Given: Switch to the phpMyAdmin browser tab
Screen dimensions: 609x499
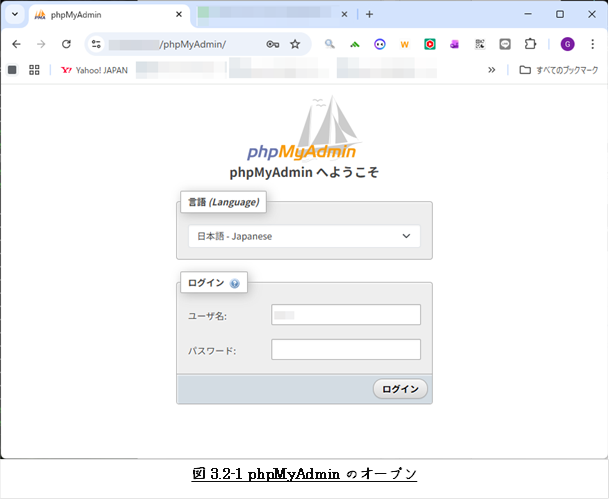Looking at the screenshot, I should 105,15.
